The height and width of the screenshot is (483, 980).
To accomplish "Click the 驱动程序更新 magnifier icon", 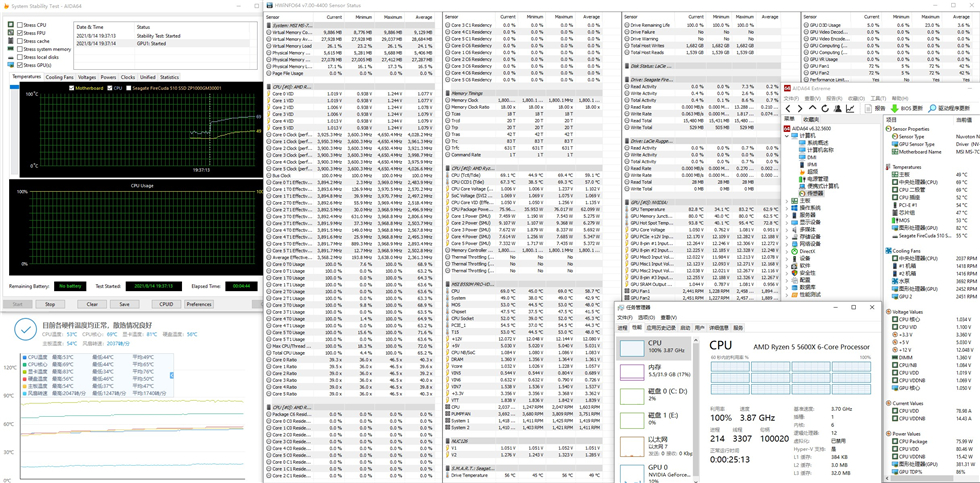I will coord(931,108).
